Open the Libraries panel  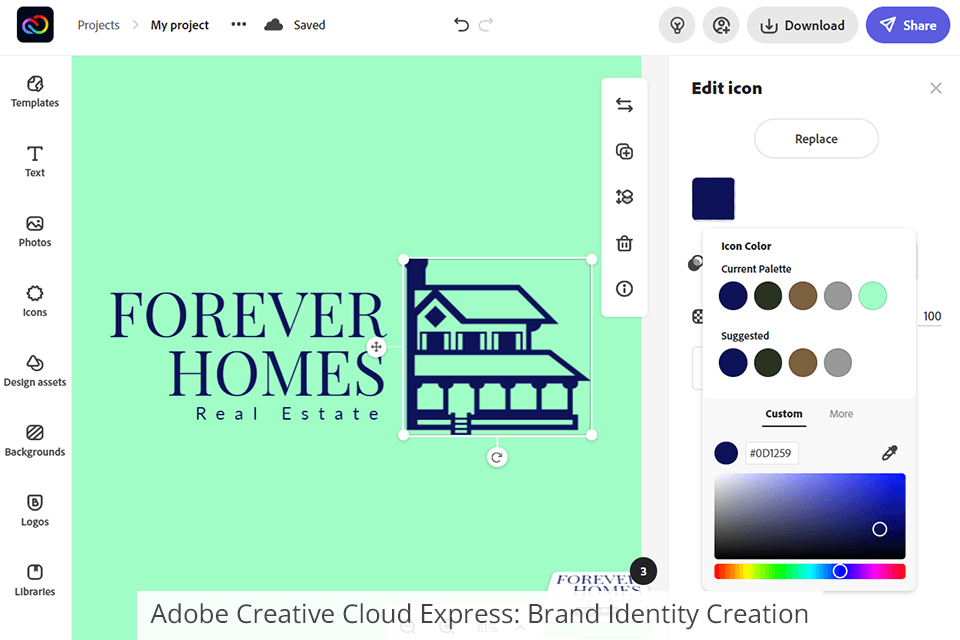point(35,581)
